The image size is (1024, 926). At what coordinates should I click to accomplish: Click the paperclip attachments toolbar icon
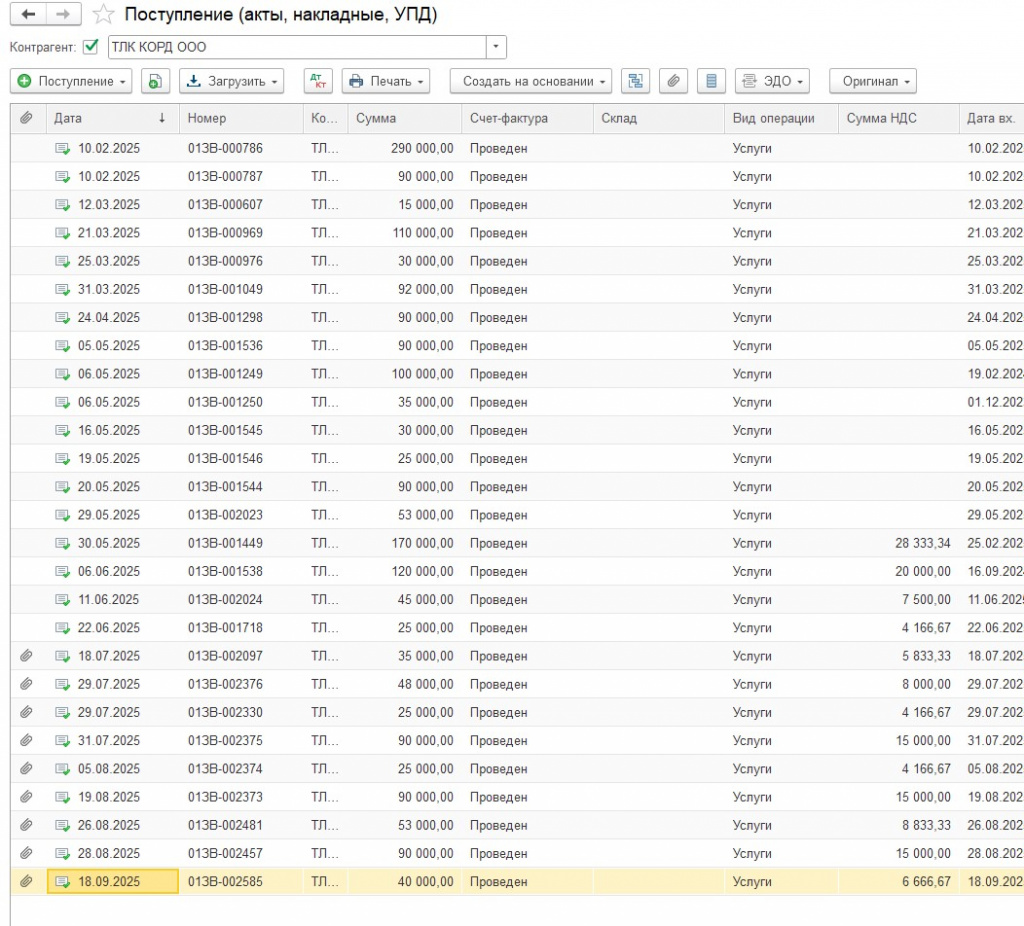point(673,81)
